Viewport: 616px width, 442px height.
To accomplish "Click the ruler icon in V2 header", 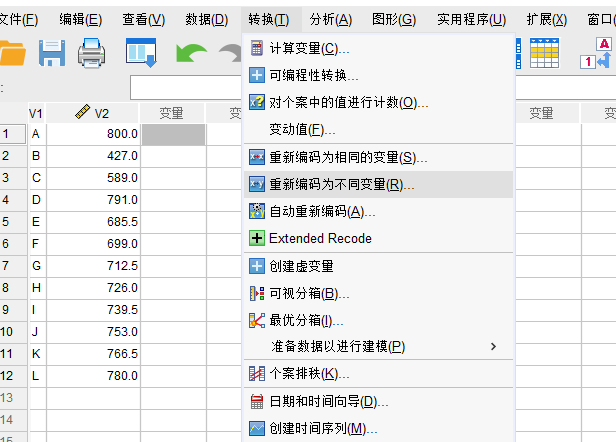I will (x=82, y=112).
